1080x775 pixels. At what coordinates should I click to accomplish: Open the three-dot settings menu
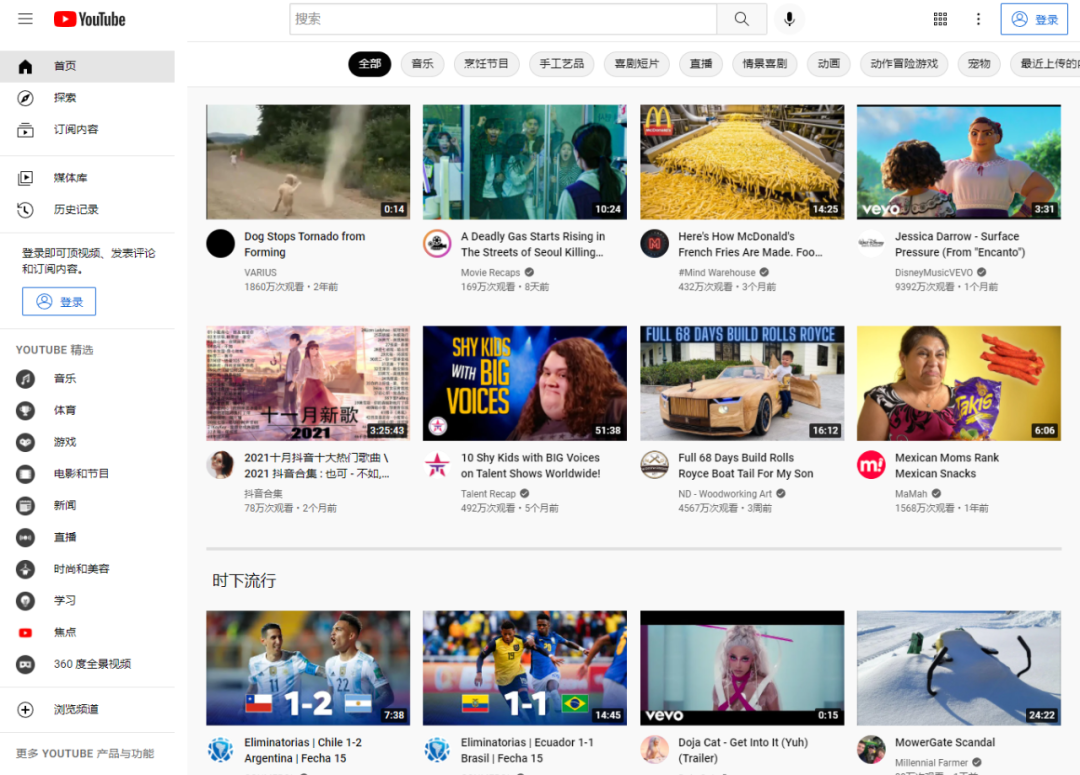click(x=978, y=19)
